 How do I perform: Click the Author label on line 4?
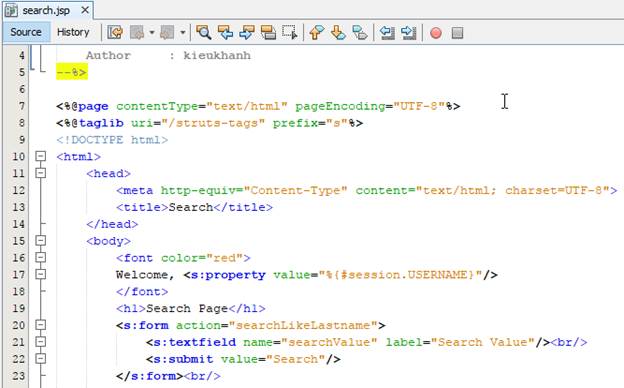(108, 55)
